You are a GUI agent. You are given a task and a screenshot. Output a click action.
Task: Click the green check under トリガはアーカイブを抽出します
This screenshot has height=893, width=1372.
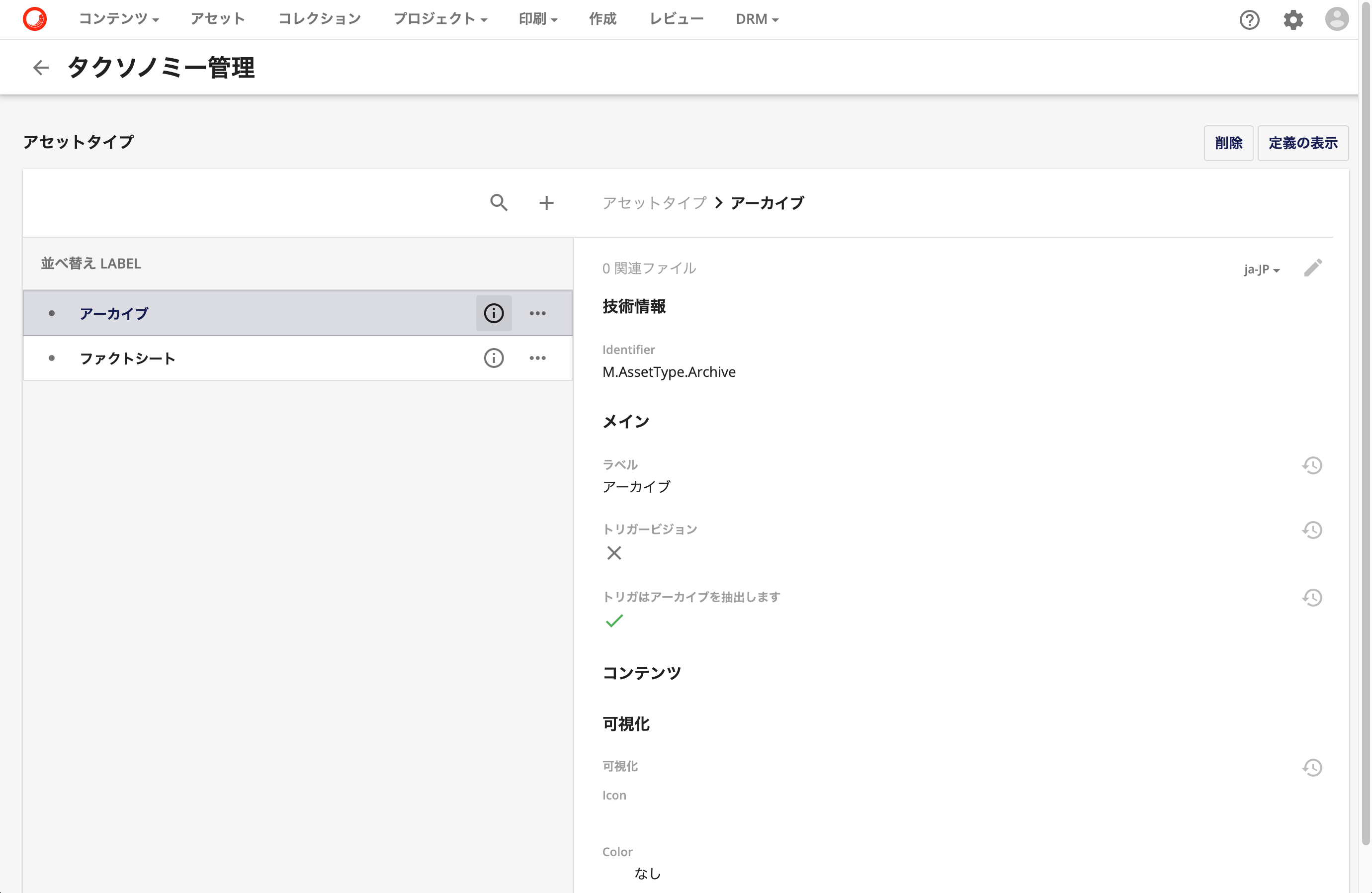[x=614, y=621]
